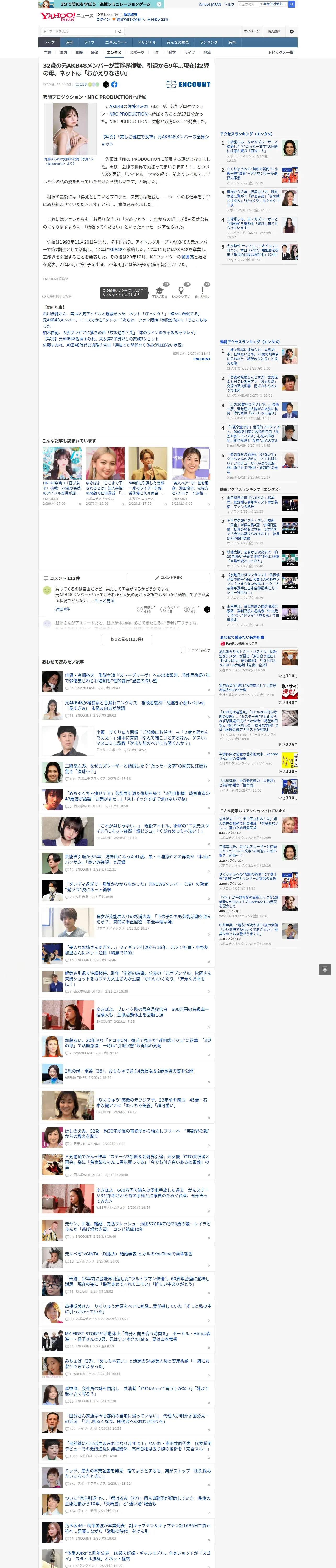
Task: Open article 俳優・高畑裕太 亀梨主演ストーブリーグ
Action: [137, 678]
